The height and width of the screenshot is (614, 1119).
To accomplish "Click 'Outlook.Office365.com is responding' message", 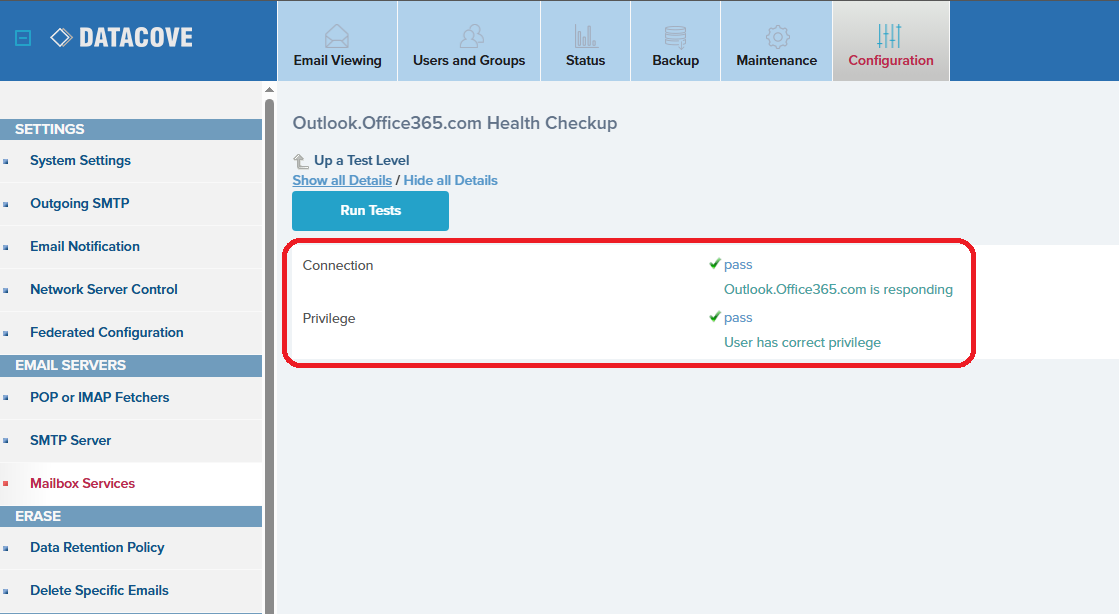I will 838,289.
